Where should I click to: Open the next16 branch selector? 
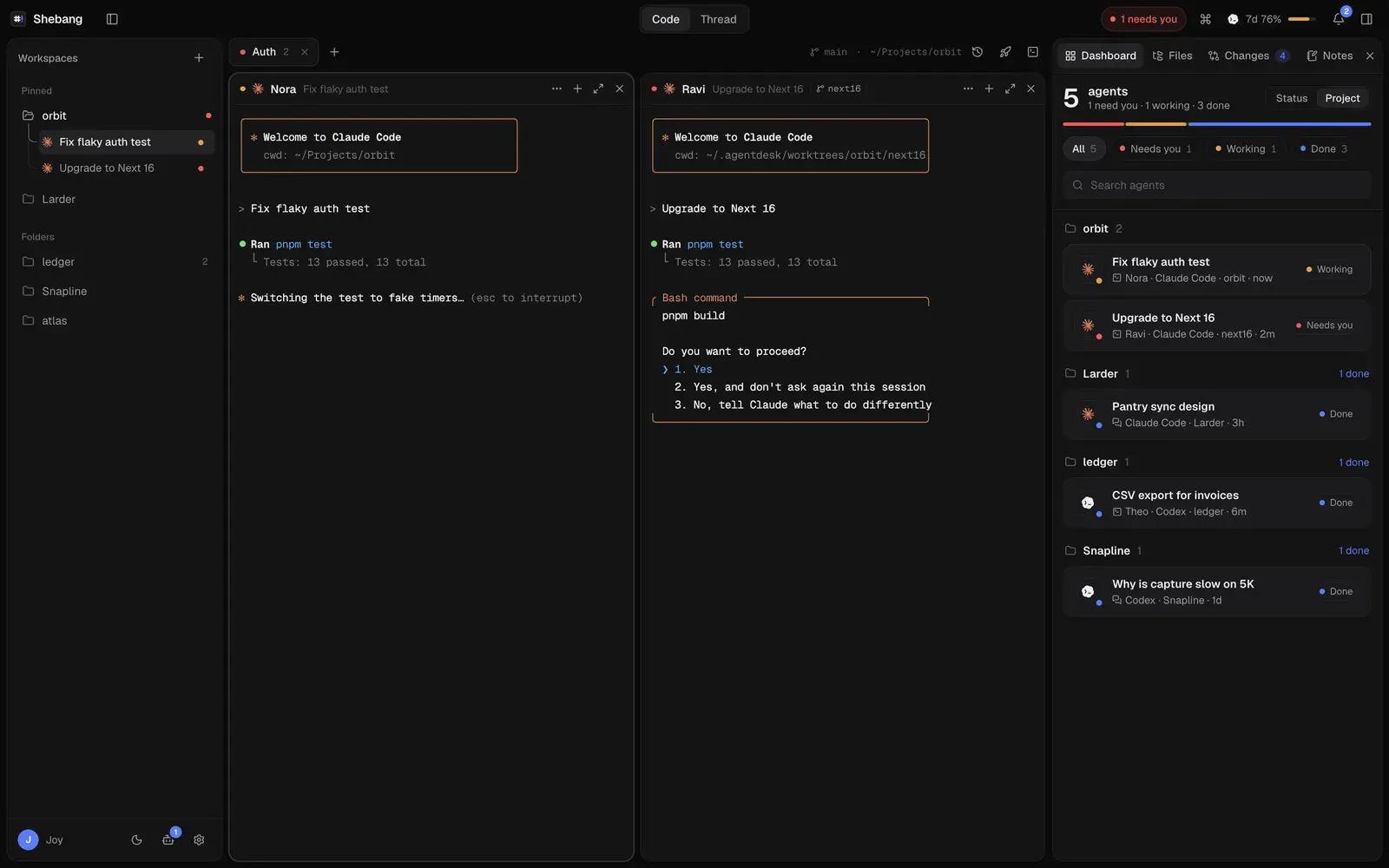839,89
